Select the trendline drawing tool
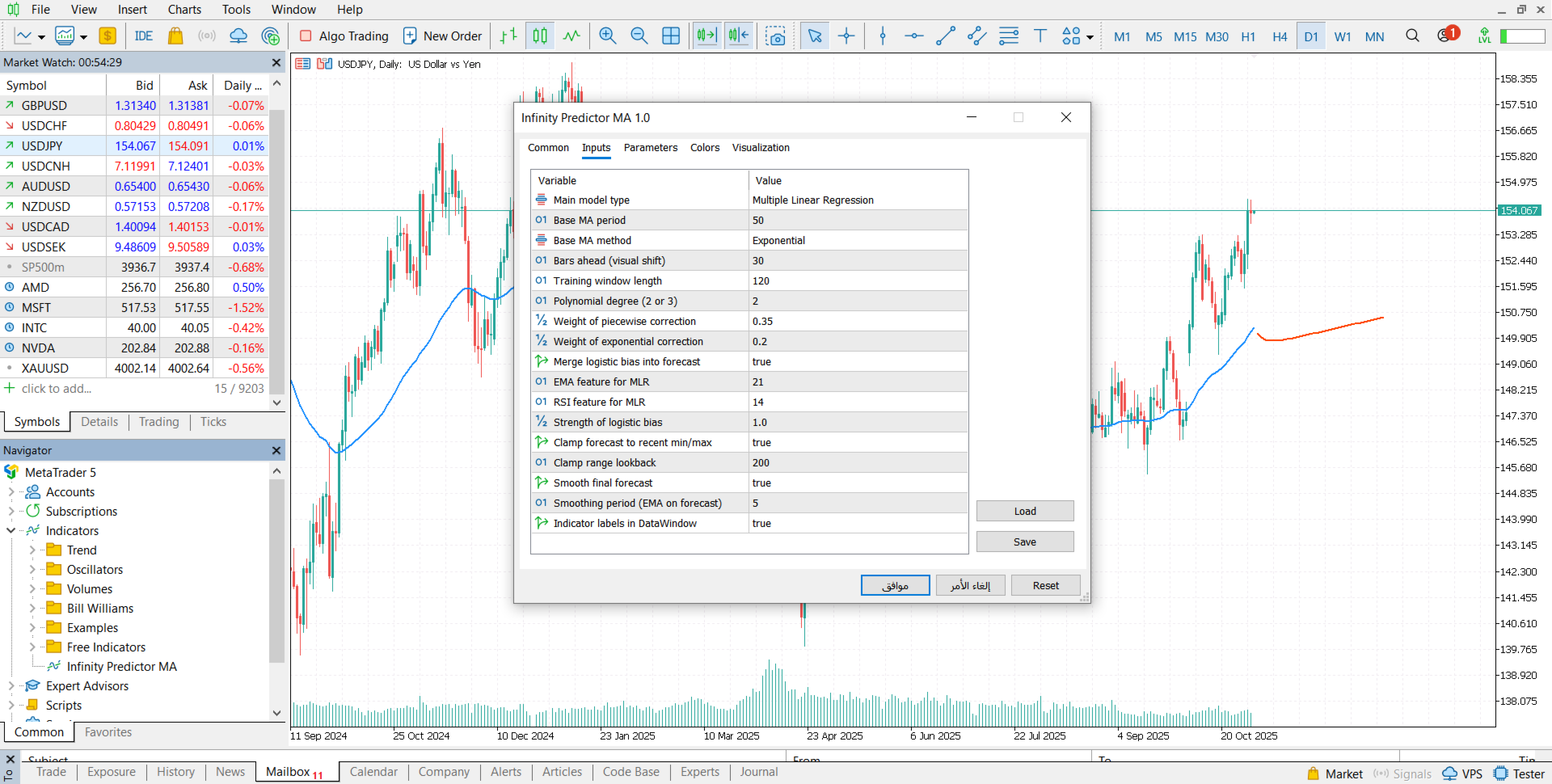 coord(946,36)
